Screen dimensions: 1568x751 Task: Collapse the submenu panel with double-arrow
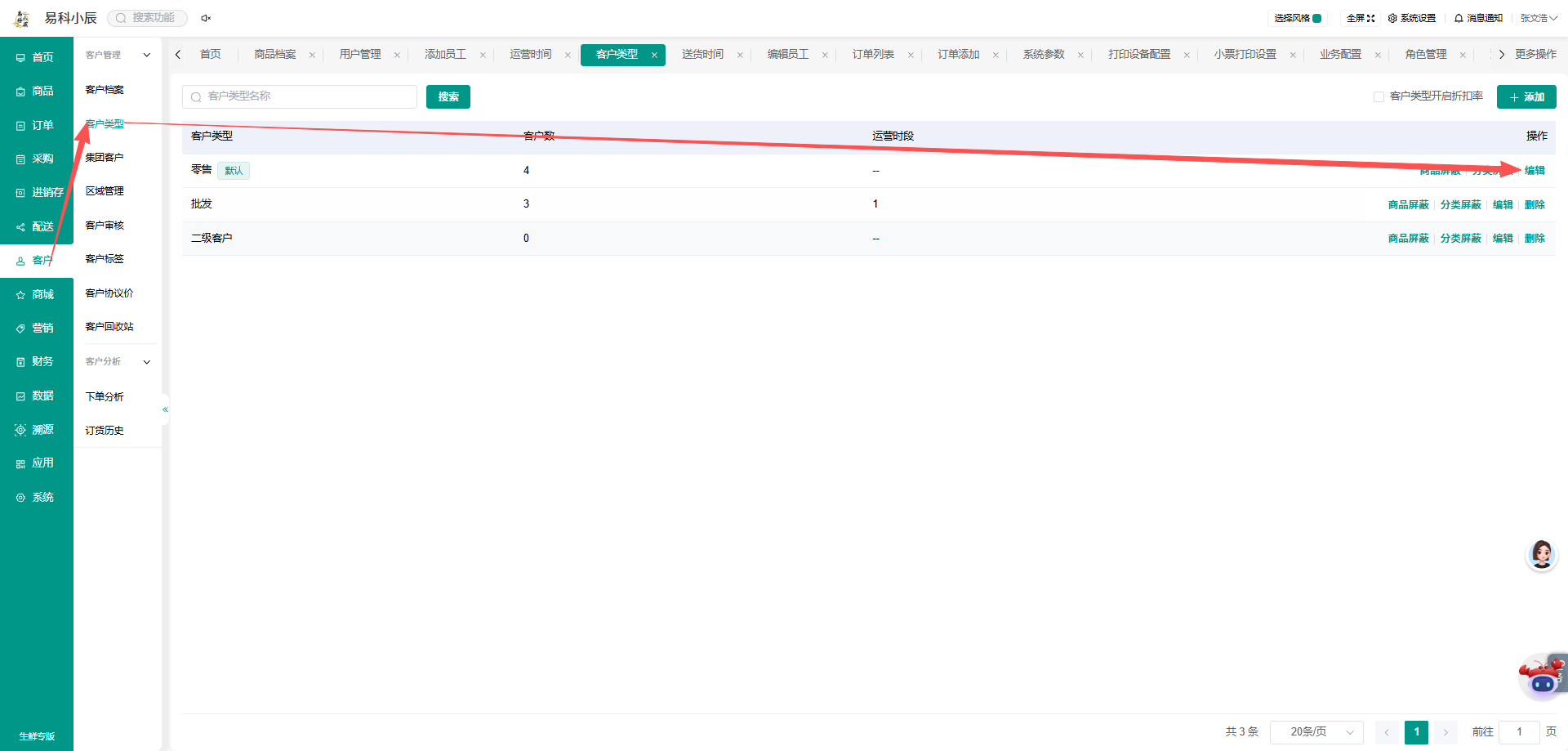coord(165,409)
